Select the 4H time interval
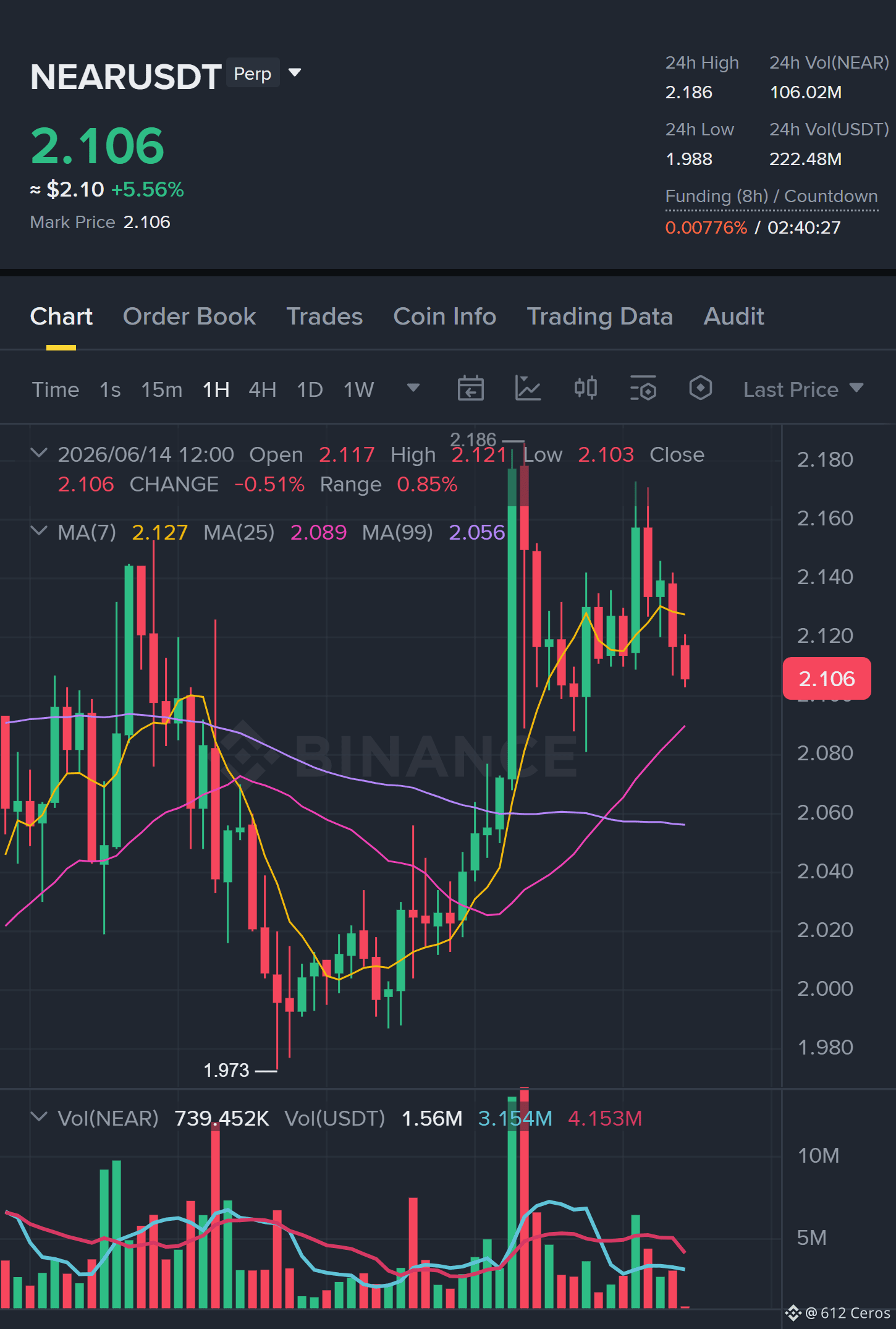 coord(262,389)
